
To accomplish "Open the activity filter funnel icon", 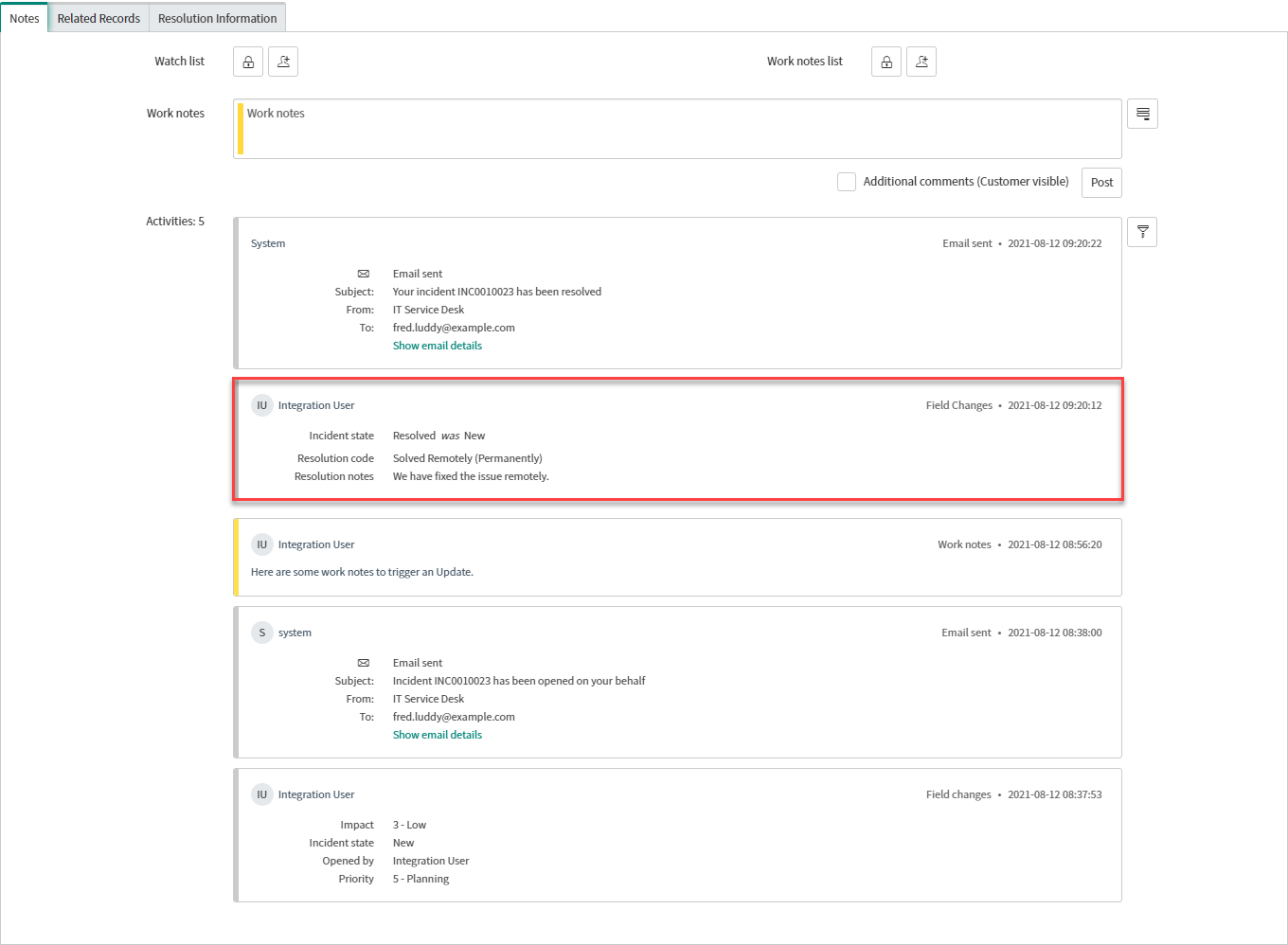I will pyautogui.click(x=1142, y=232).
